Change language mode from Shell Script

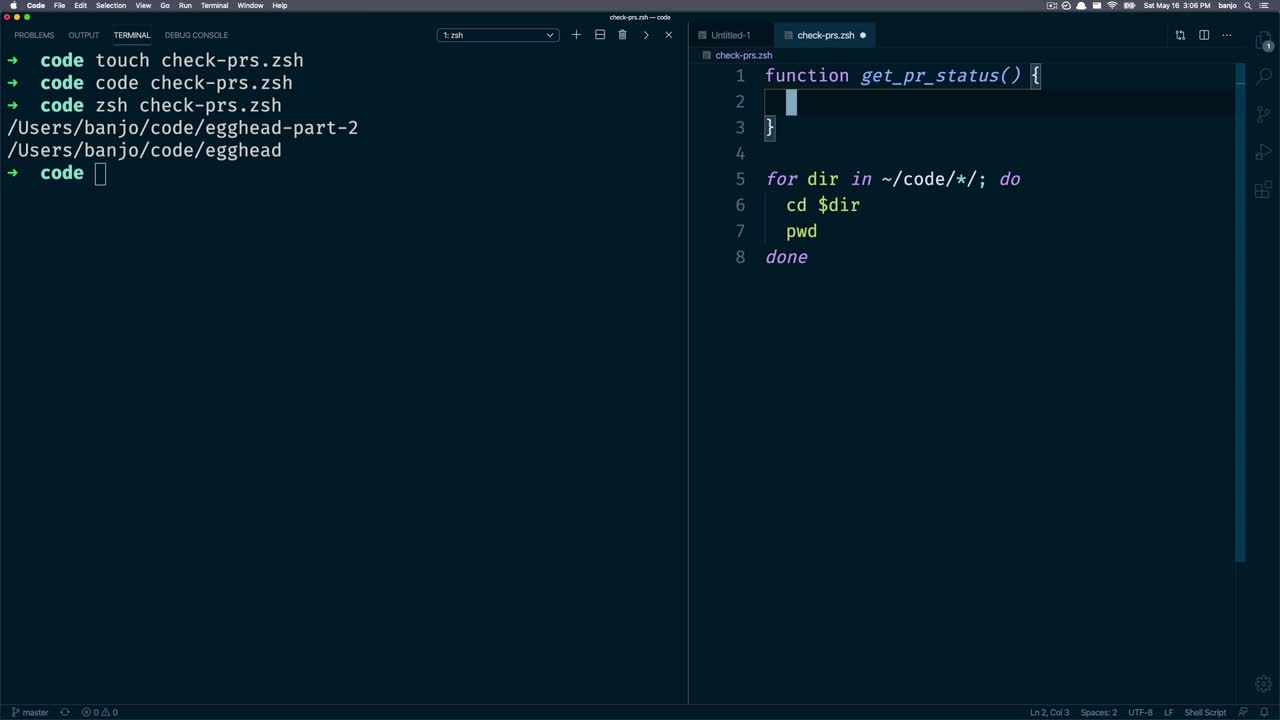point(1205,712)
